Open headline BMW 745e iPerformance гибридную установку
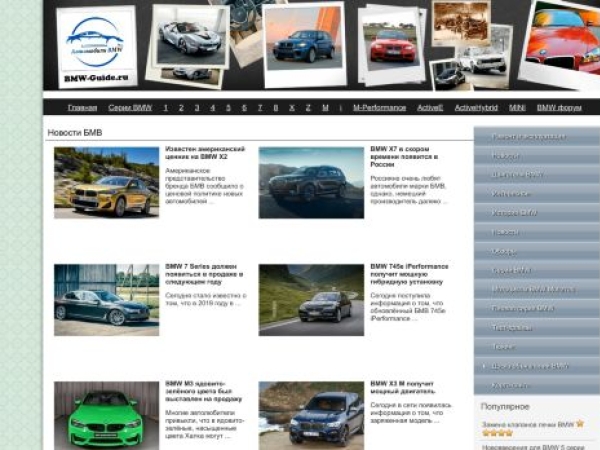The width and height of the screenshot is (600, 450). (x=409, y=274)
